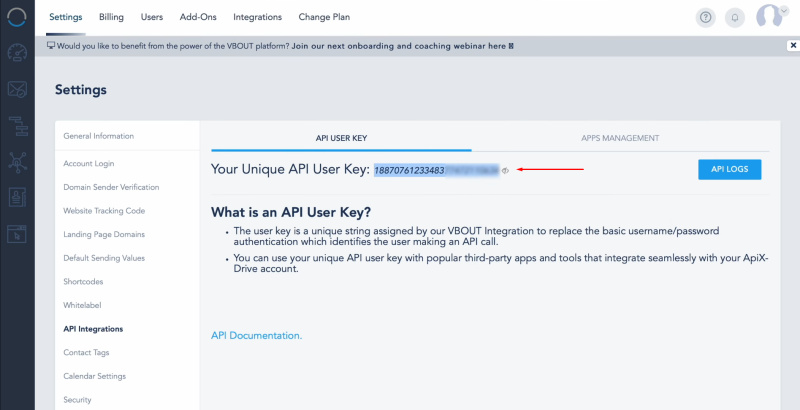Select API Integrations in settings menu
The width and height of the screenshot is (800, 410).
(x=93, y=329)
